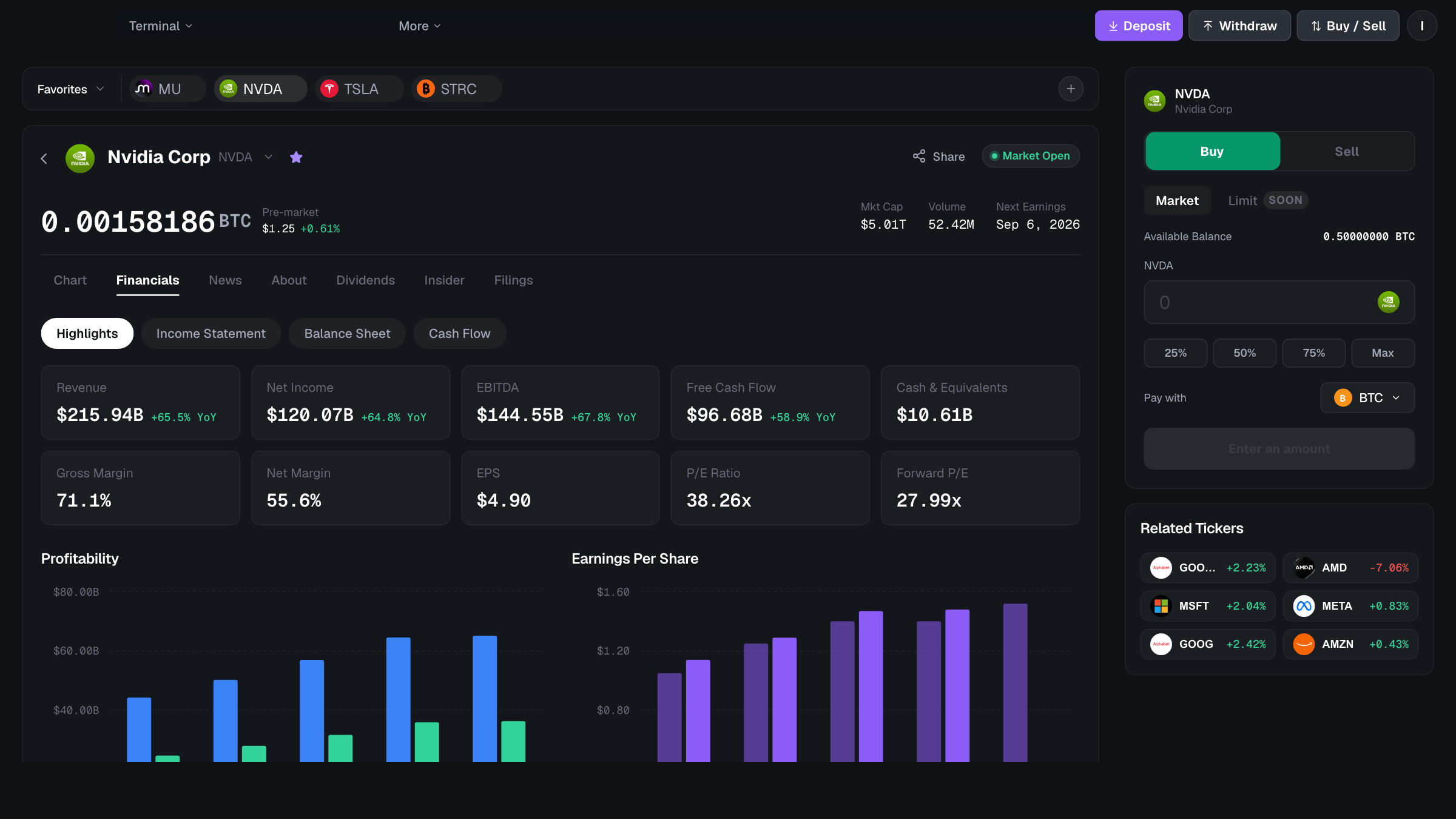Open the Favorites list dropdown
The width and height of the screenshot is (1456, 819).
pos(70,89)
